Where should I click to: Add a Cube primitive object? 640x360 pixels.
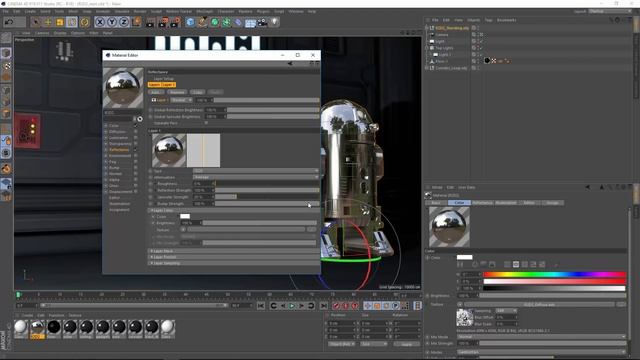[x=190, y=22]
